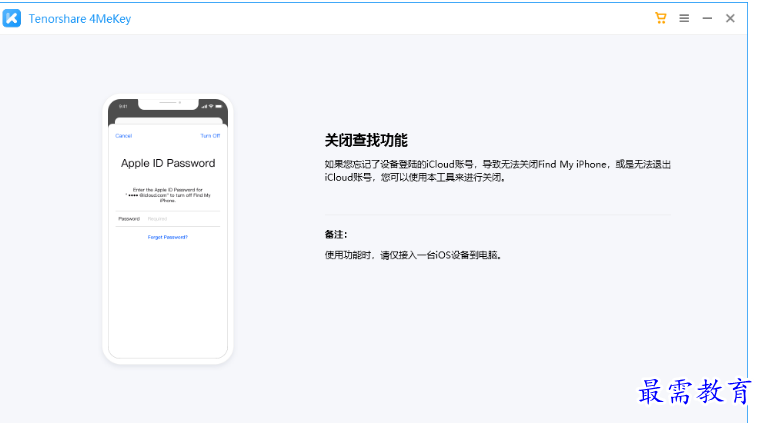Click the iCloud account description paragraph
The image size is (760, 423).
498,171
